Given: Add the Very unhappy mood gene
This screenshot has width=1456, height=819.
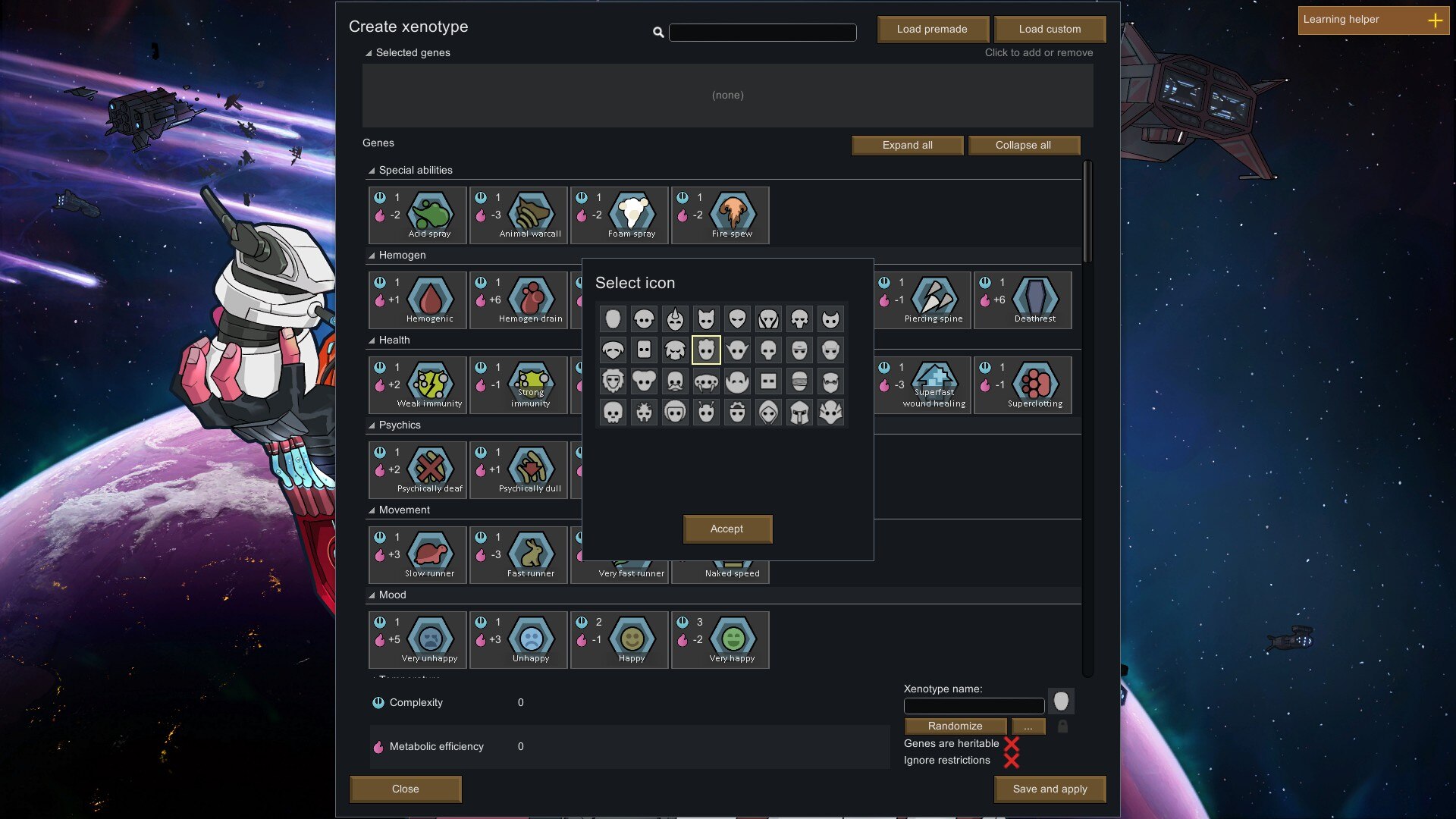Looking at the screenshot, I should [418, 640].
